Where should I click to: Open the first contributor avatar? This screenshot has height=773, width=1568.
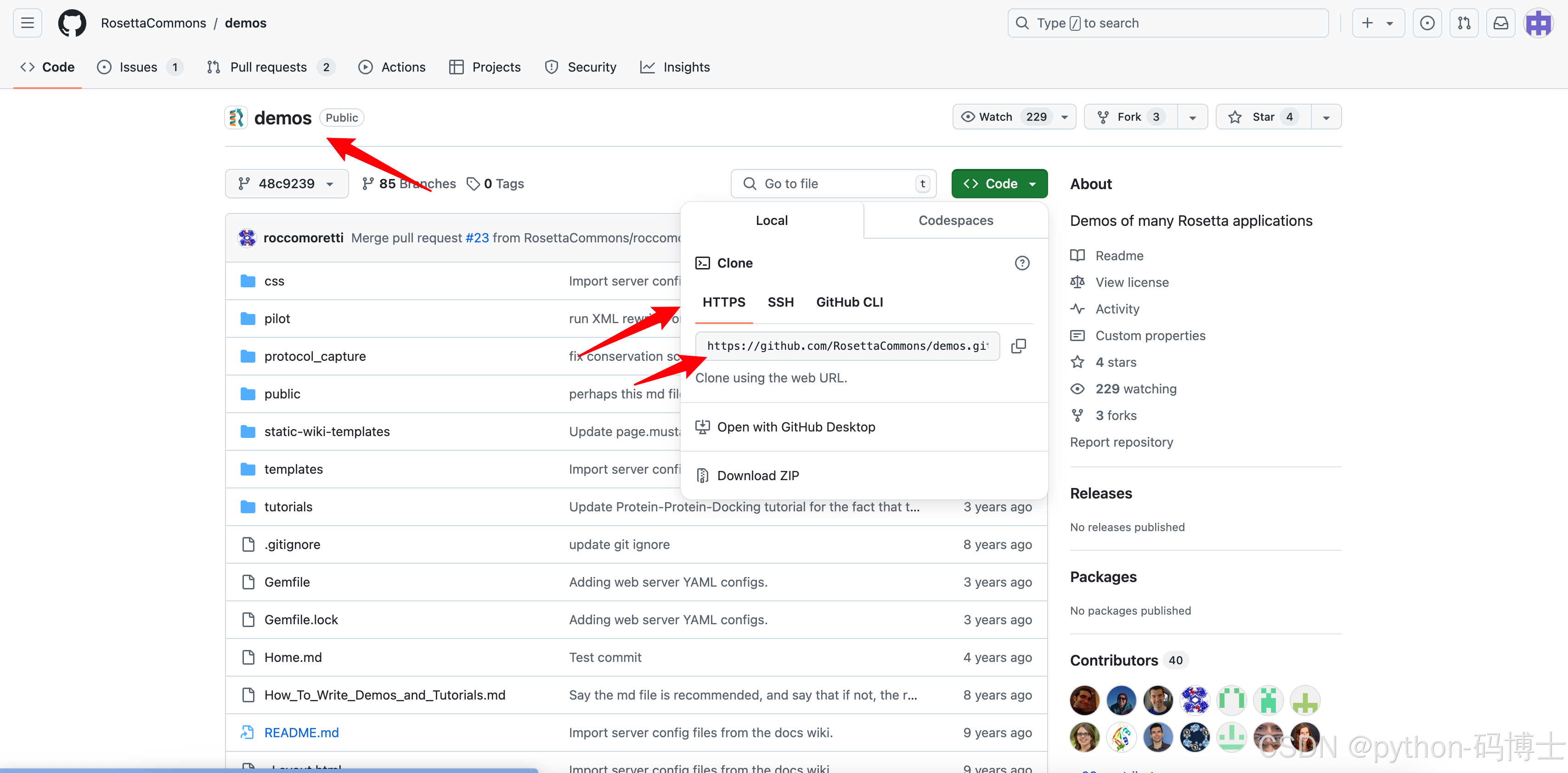1085,700
